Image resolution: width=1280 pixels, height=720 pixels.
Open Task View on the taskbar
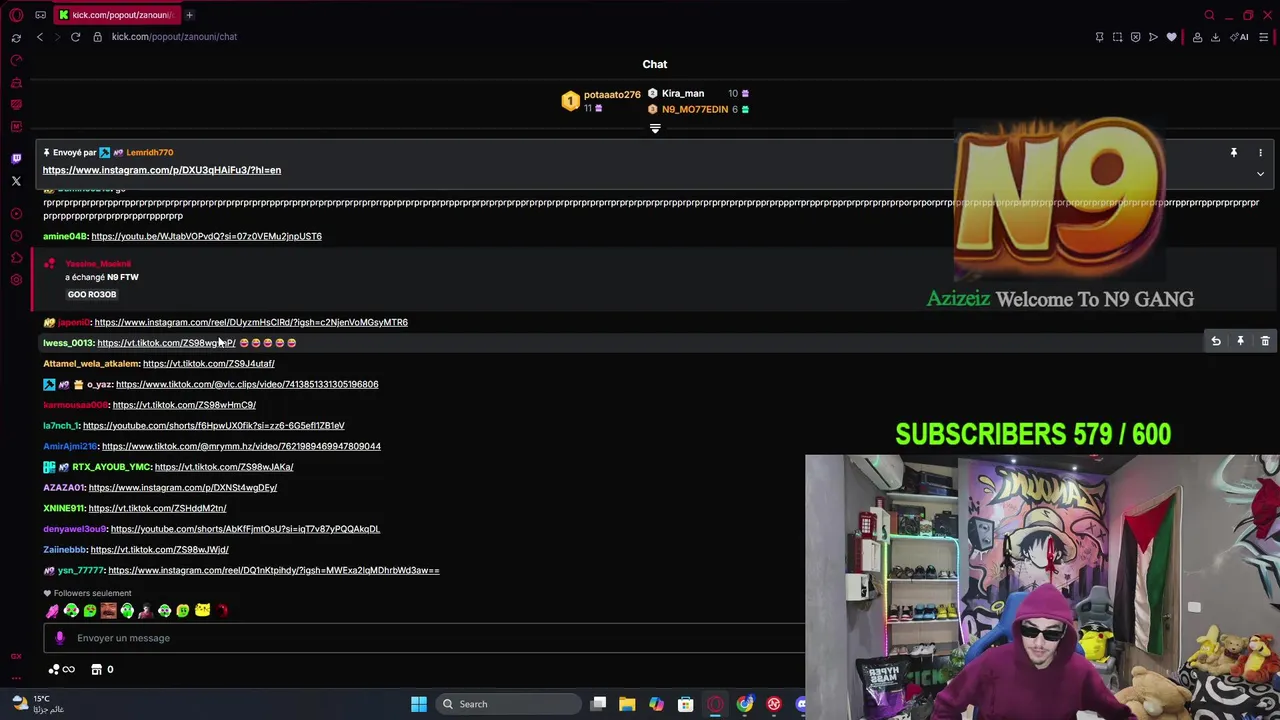[598, 704]
